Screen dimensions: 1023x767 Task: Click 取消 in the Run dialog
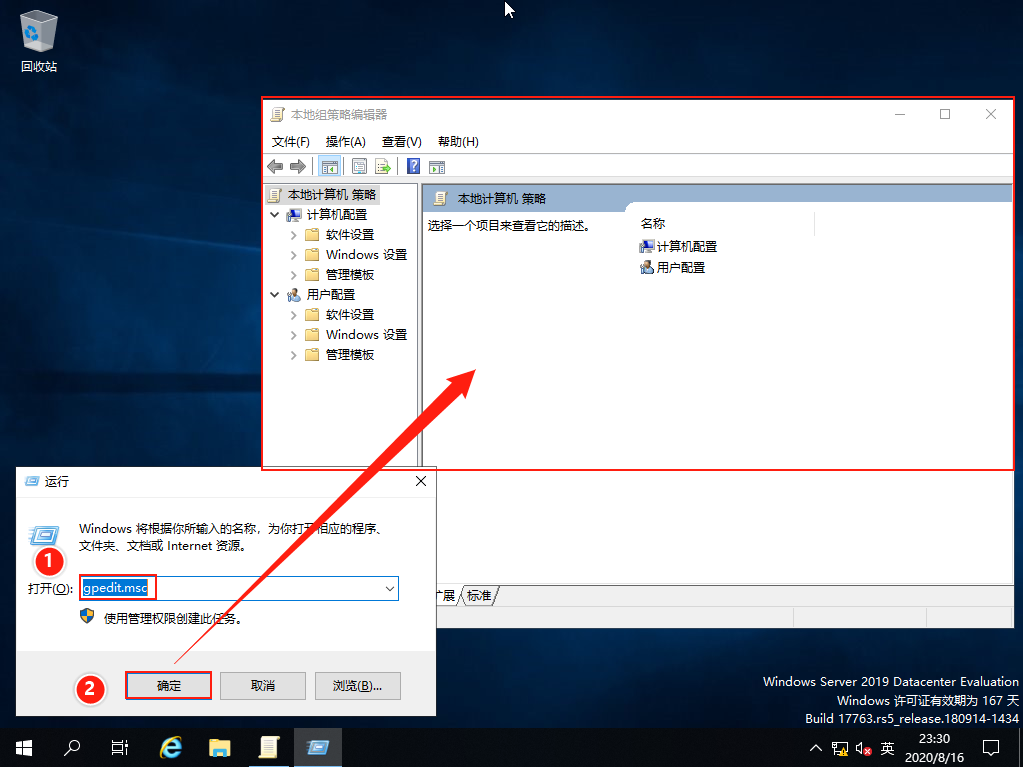click(x=263, y=685)
